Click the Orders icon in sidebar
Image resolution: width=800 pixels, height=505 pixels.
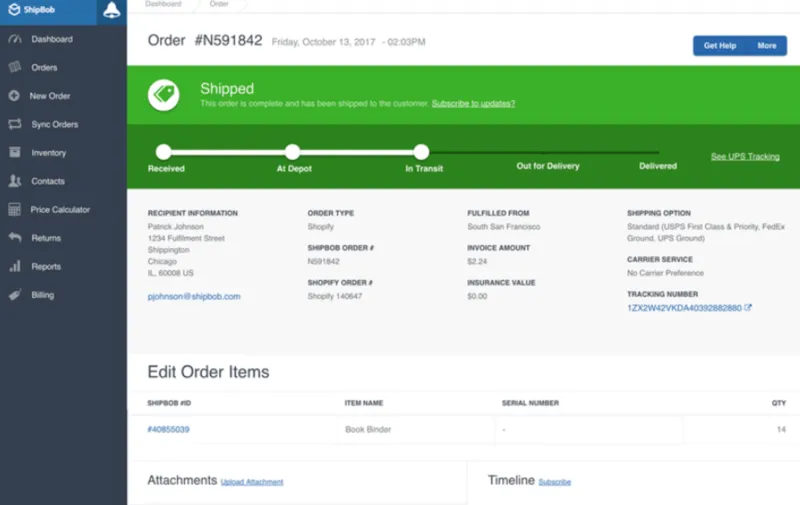point(14,67)
